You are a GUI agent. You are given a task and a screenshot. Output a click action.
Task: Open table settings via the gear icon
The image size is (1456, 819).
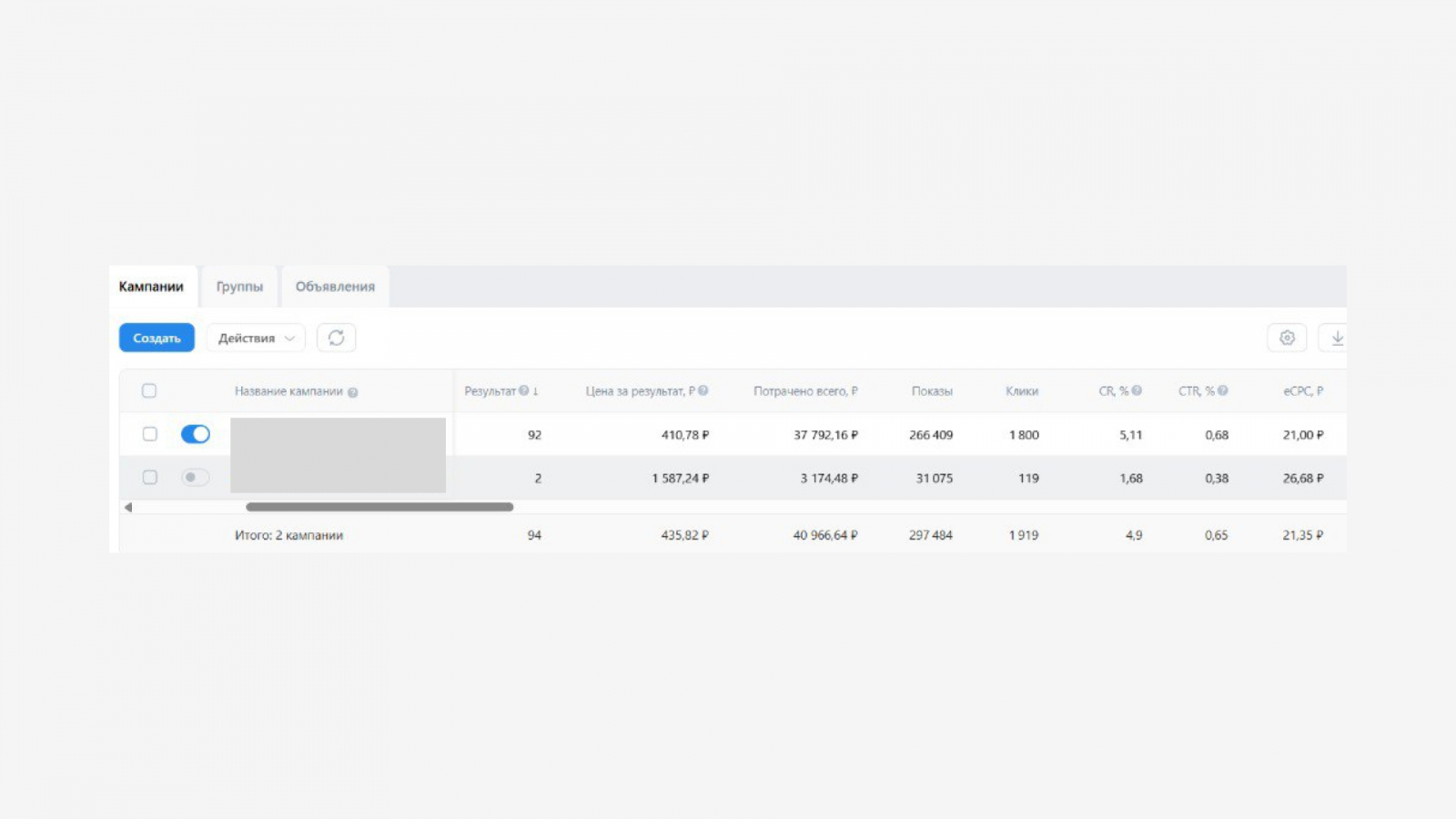[x=1287, y=338]
